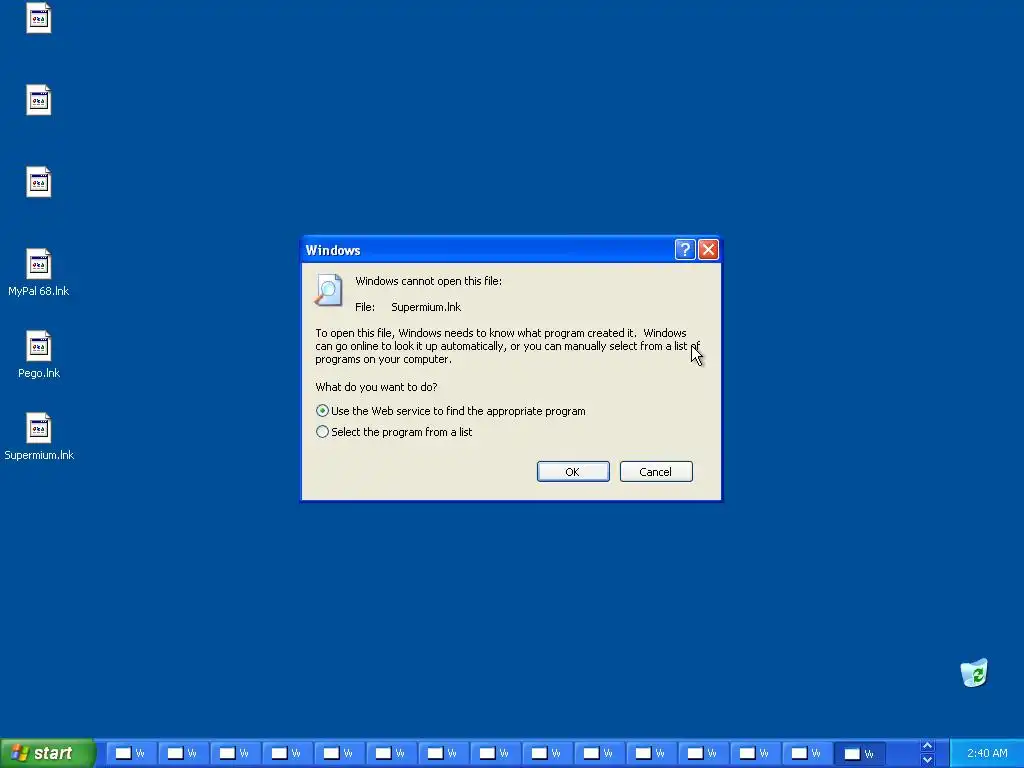Click the Recycle Bin icon
The height and width of the screenshot is (768, 1024).
[x=974, y=673]
